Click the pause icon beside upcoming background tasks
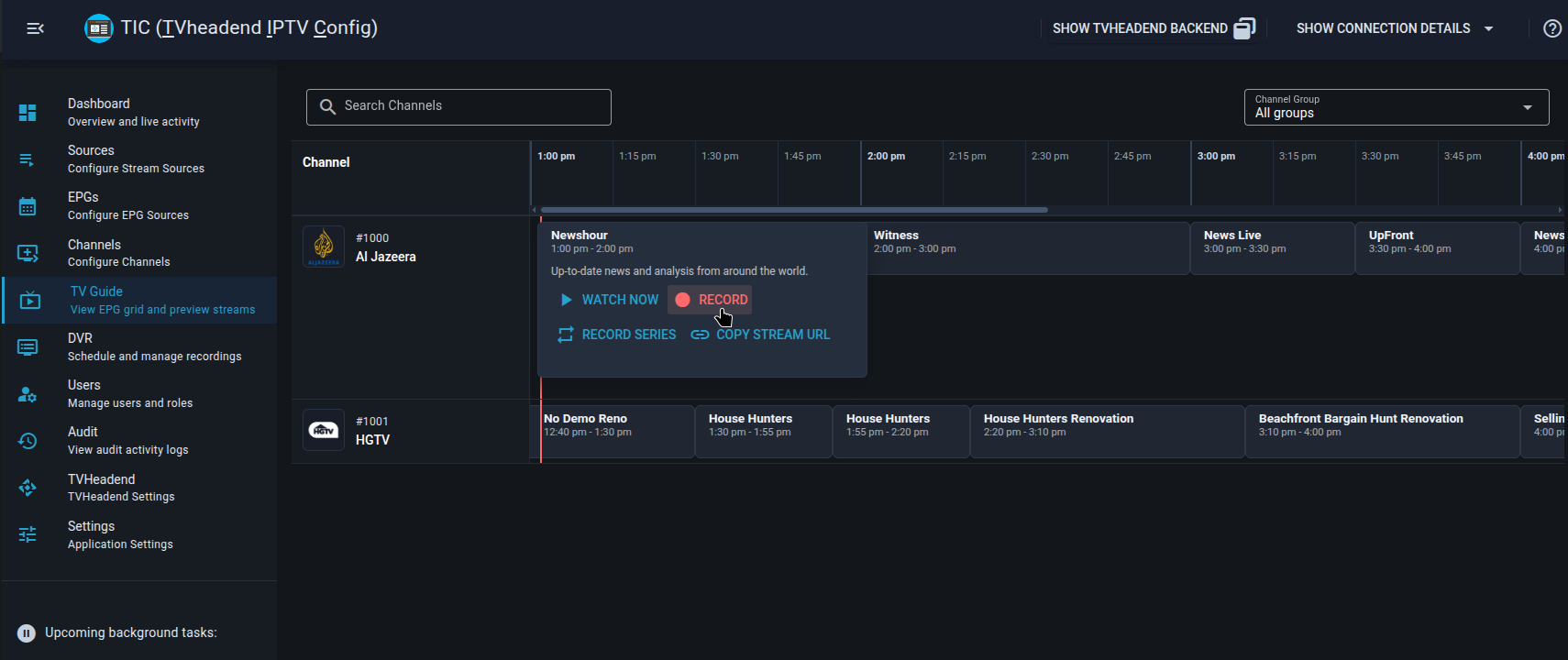 (x=27, y=632)
